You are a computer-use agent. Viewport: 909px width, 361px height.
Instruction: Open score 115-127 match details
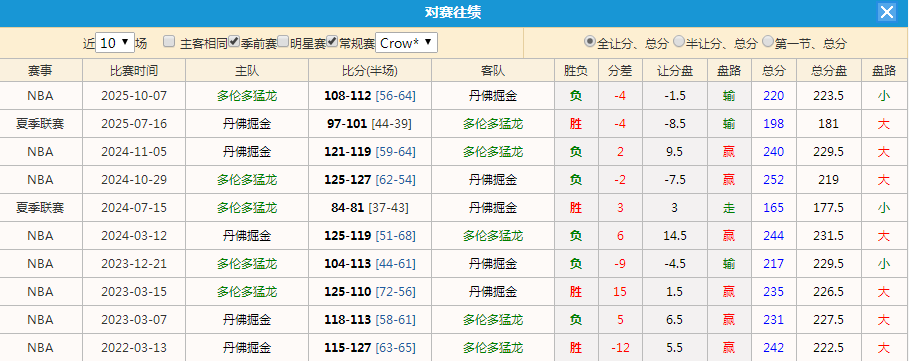[348, 348]
